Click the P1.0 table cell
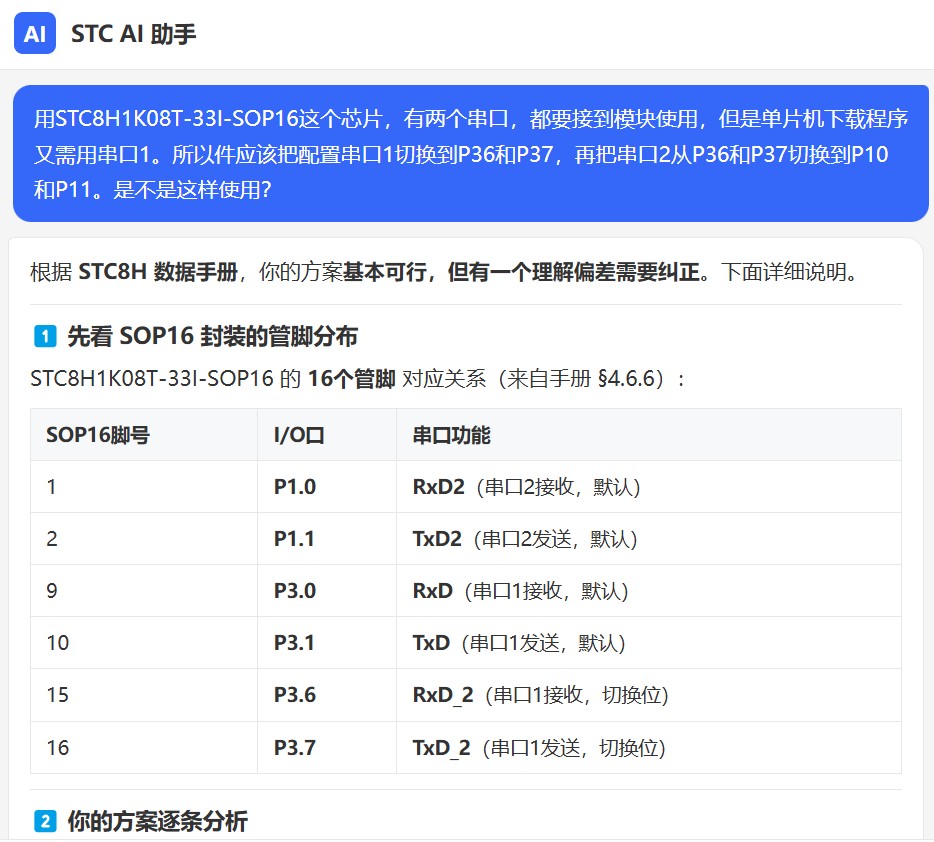 tap(326, 487)
